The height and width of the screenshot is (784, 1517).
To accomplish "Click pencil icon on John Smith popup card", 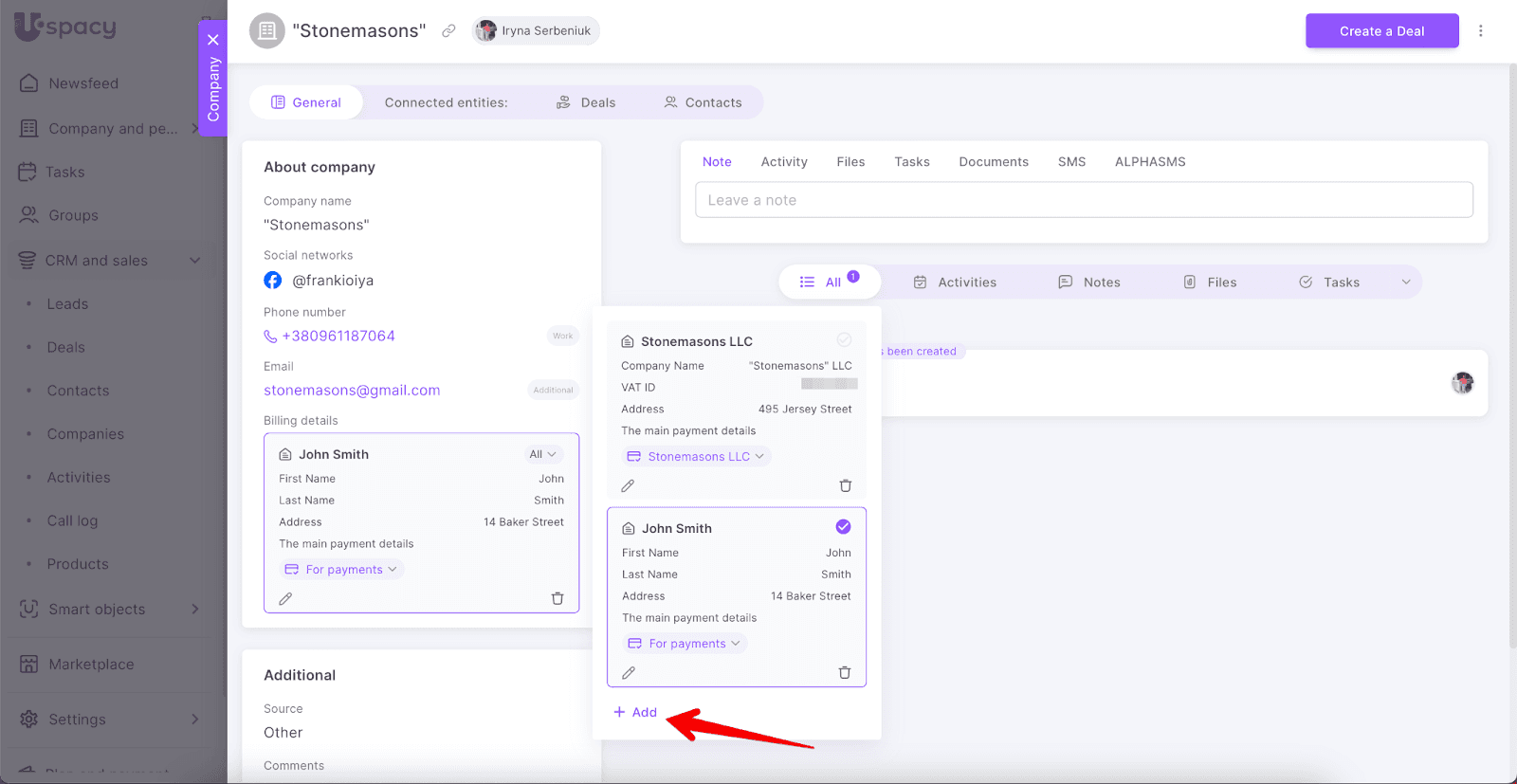I will click(x=629, y=673).
